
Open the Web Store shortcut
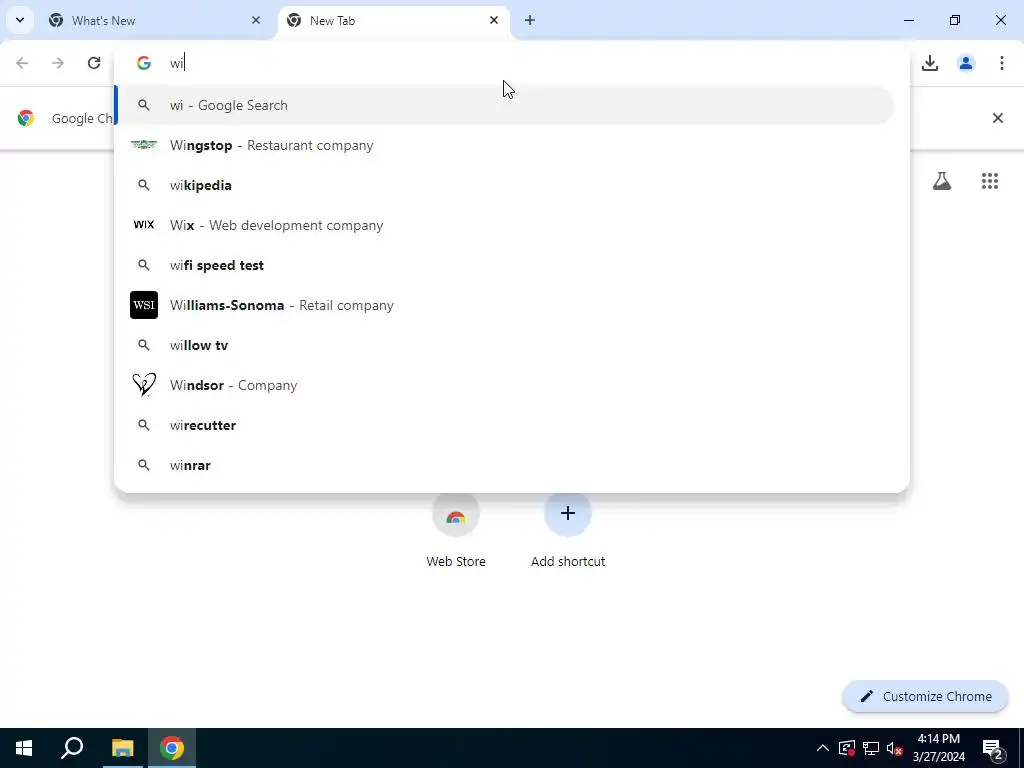[456, 528]
